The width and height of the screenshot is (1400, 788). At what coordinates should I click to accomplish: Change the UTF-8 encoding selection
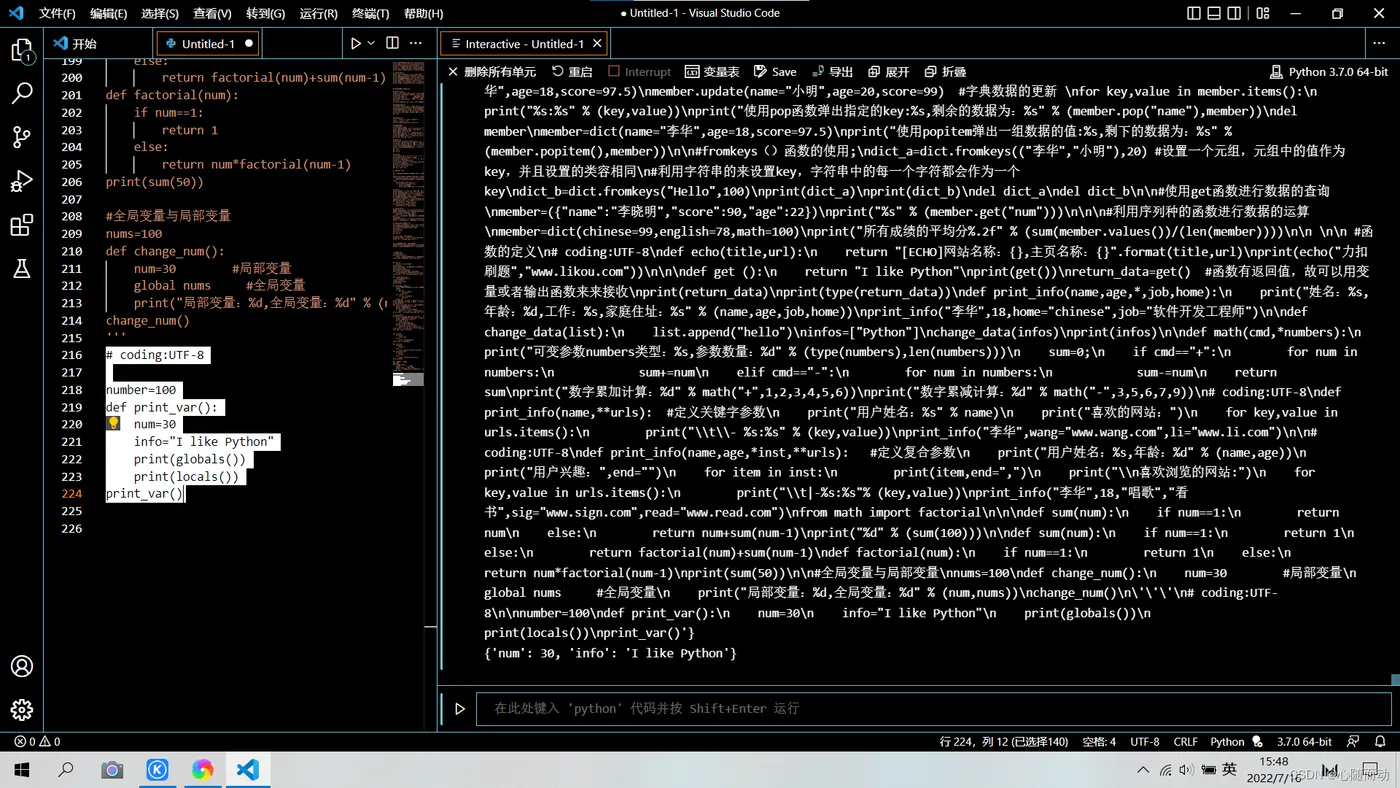(x=1145, y=742)
